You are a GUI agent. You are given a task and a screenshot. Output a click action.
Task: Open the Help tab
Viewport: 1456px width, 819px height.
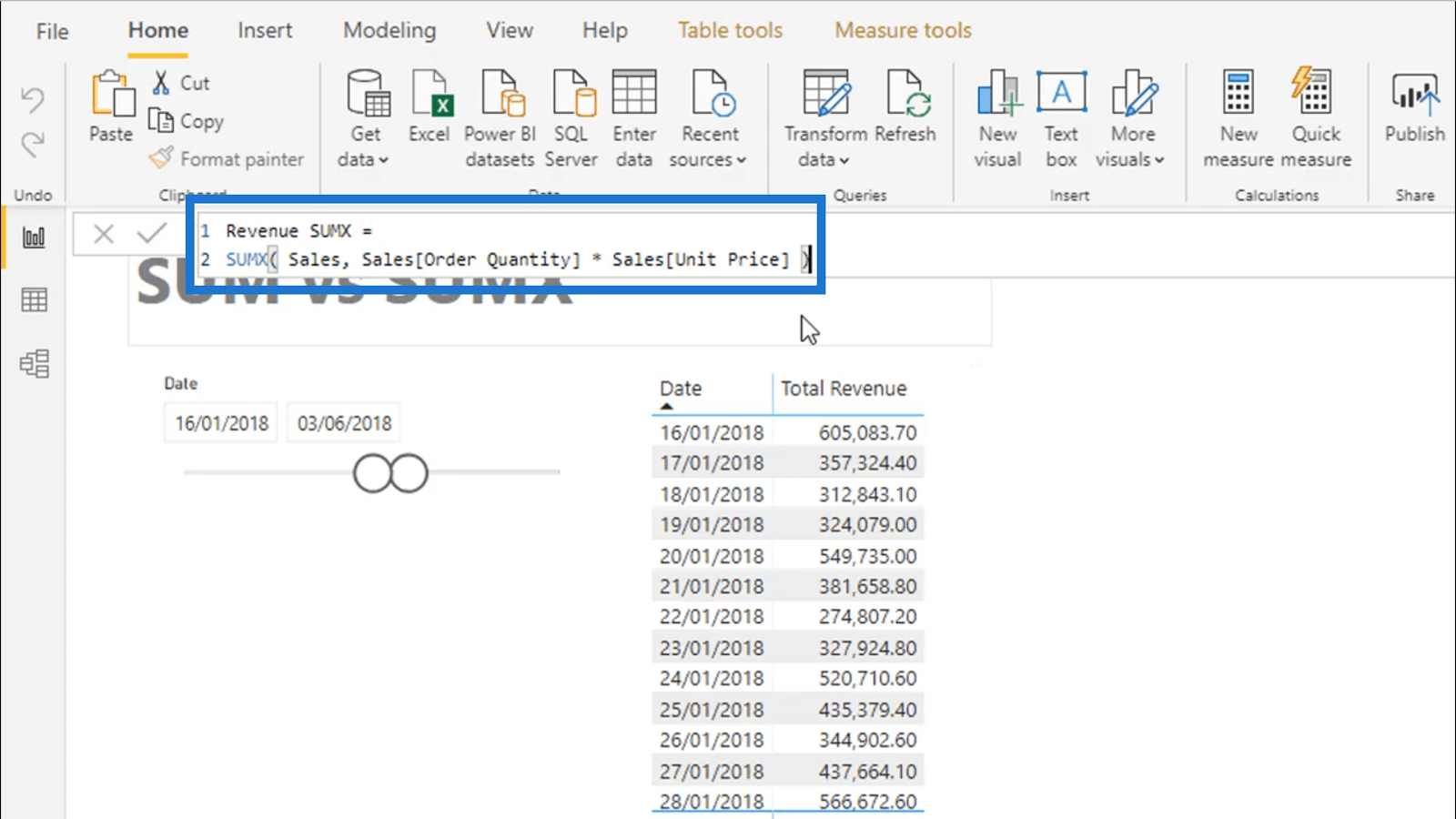(605, 30)
